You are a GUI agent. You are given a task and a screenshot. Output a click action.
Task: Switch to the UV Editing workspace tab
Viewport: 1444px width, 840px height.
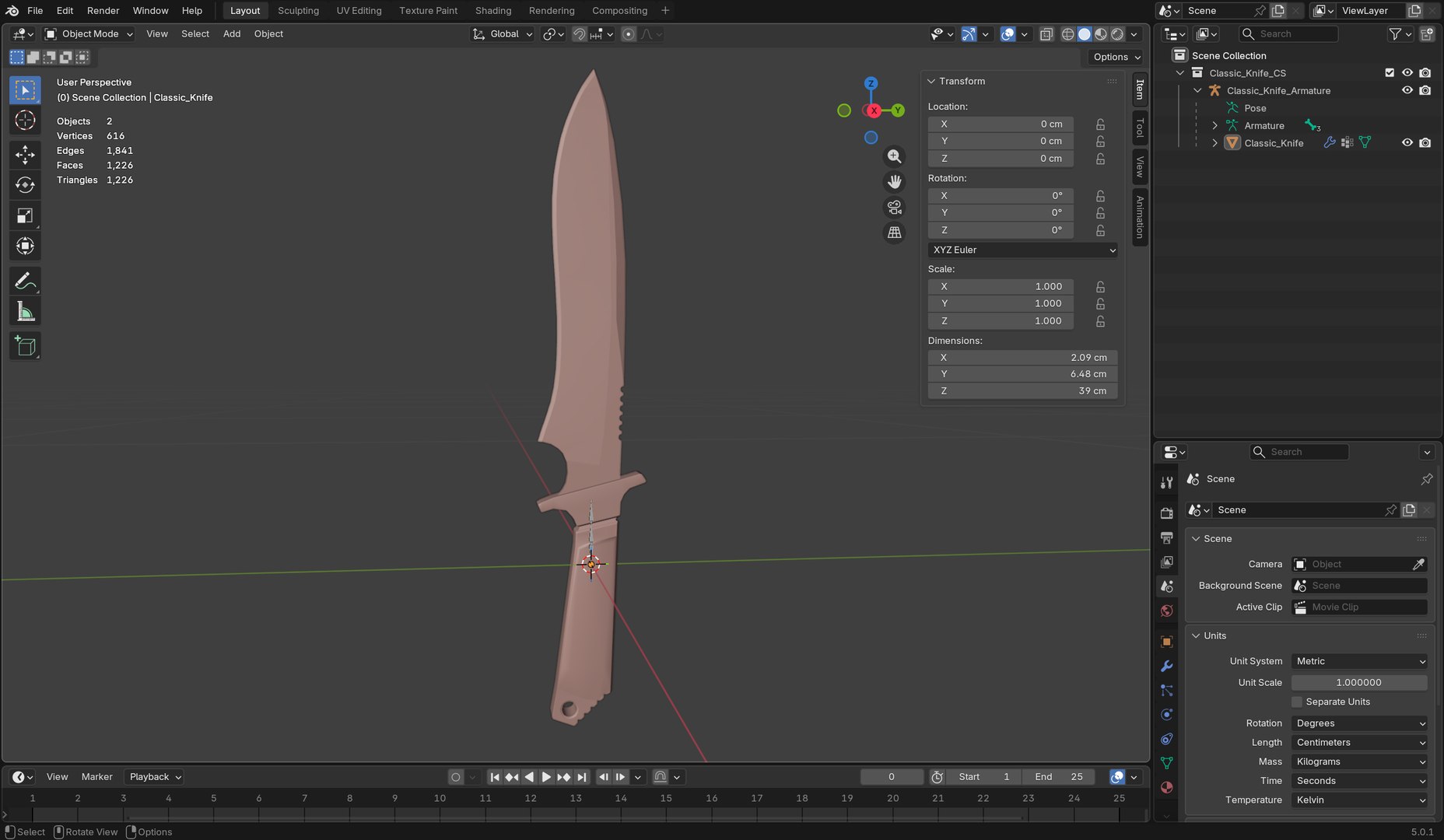click(359, 11)
